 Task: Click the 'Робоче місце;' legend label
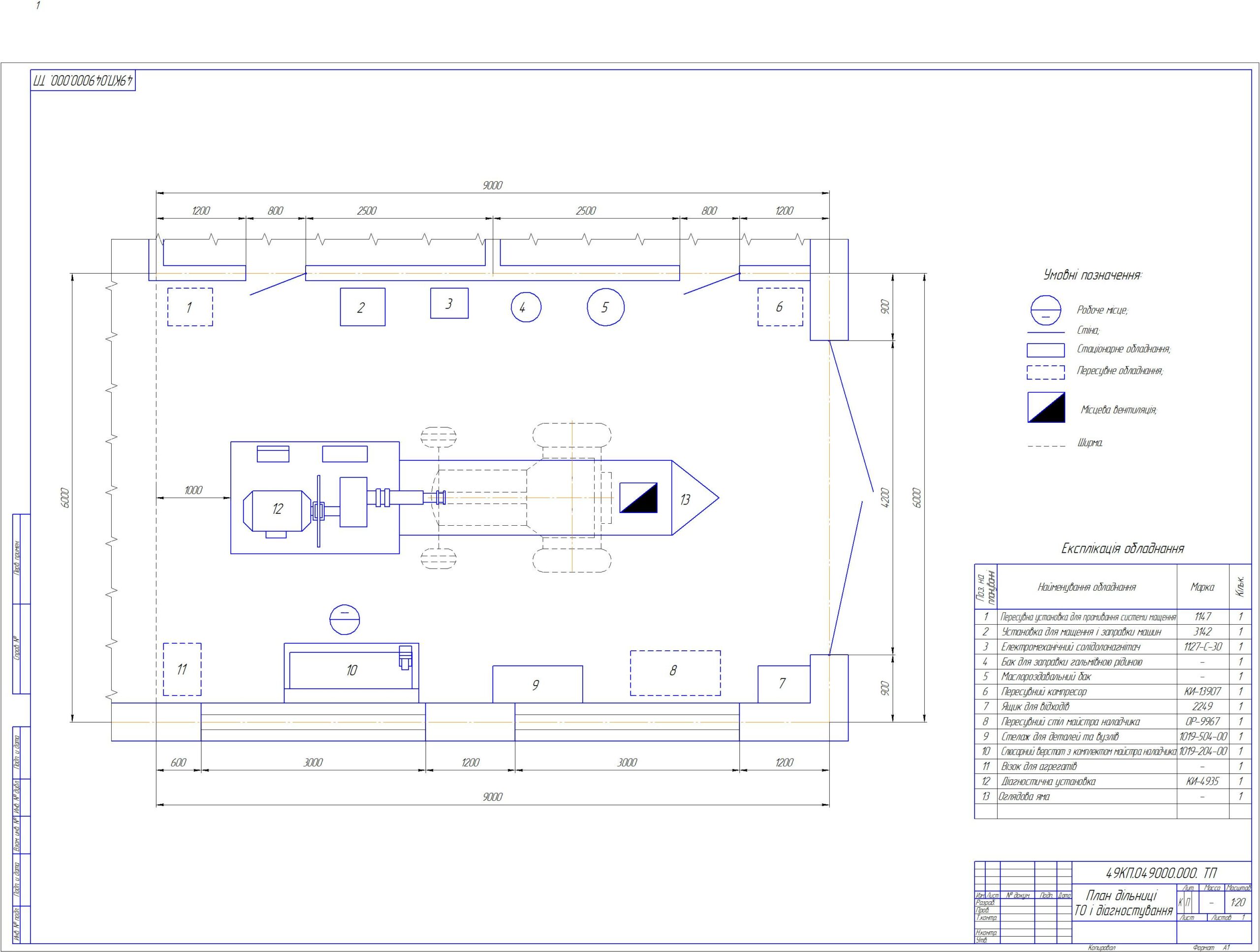point(1102,310)
